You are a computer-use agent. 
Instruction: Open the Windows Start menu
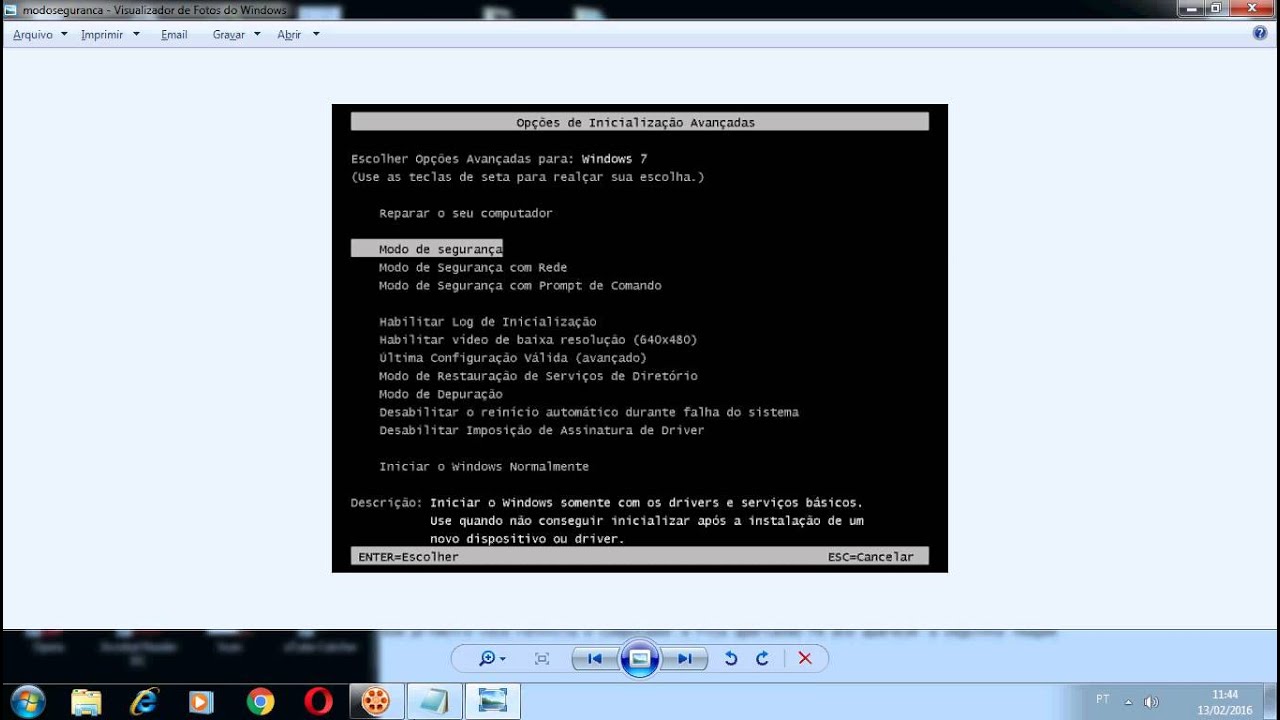28,701
